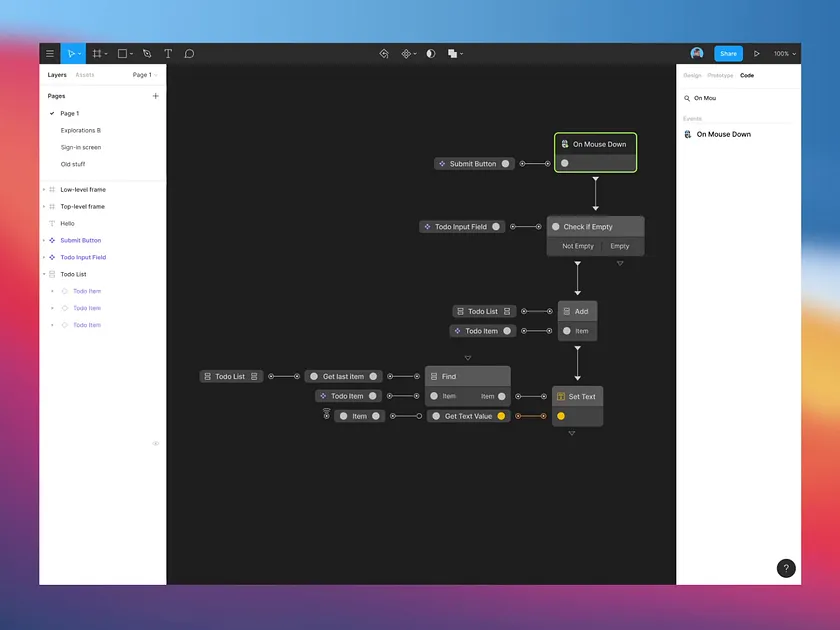This screenshot has height=630, width=840.
Task: Click the add new page plus icon
Action: [x=156, y=95]
